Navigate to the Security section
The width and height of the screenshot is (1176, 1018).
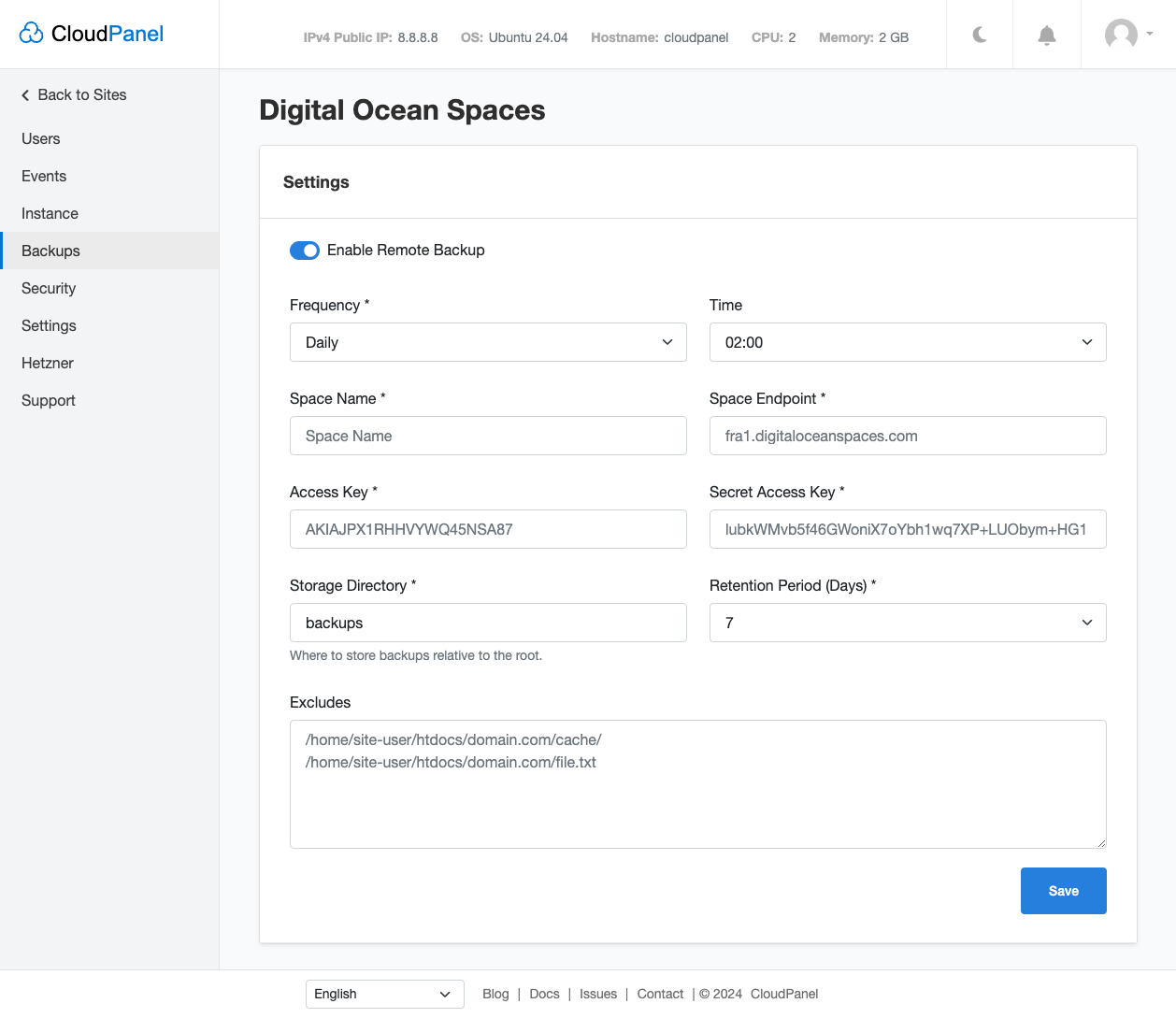[49, 288]
